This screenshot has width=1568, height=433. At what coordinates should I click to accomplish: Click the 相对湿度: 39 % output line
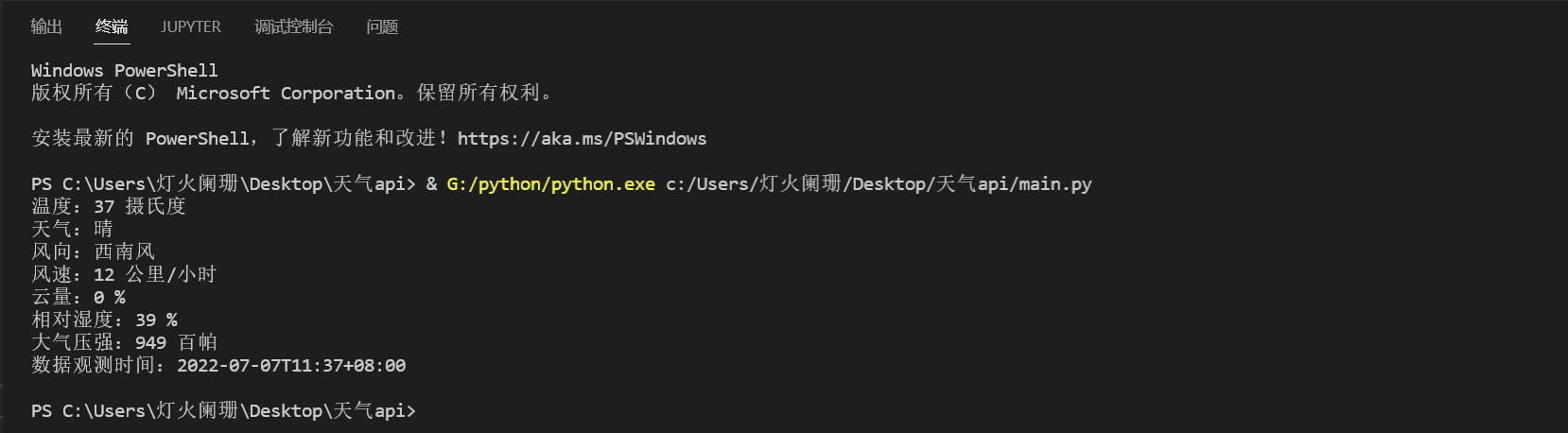[104, 320]
